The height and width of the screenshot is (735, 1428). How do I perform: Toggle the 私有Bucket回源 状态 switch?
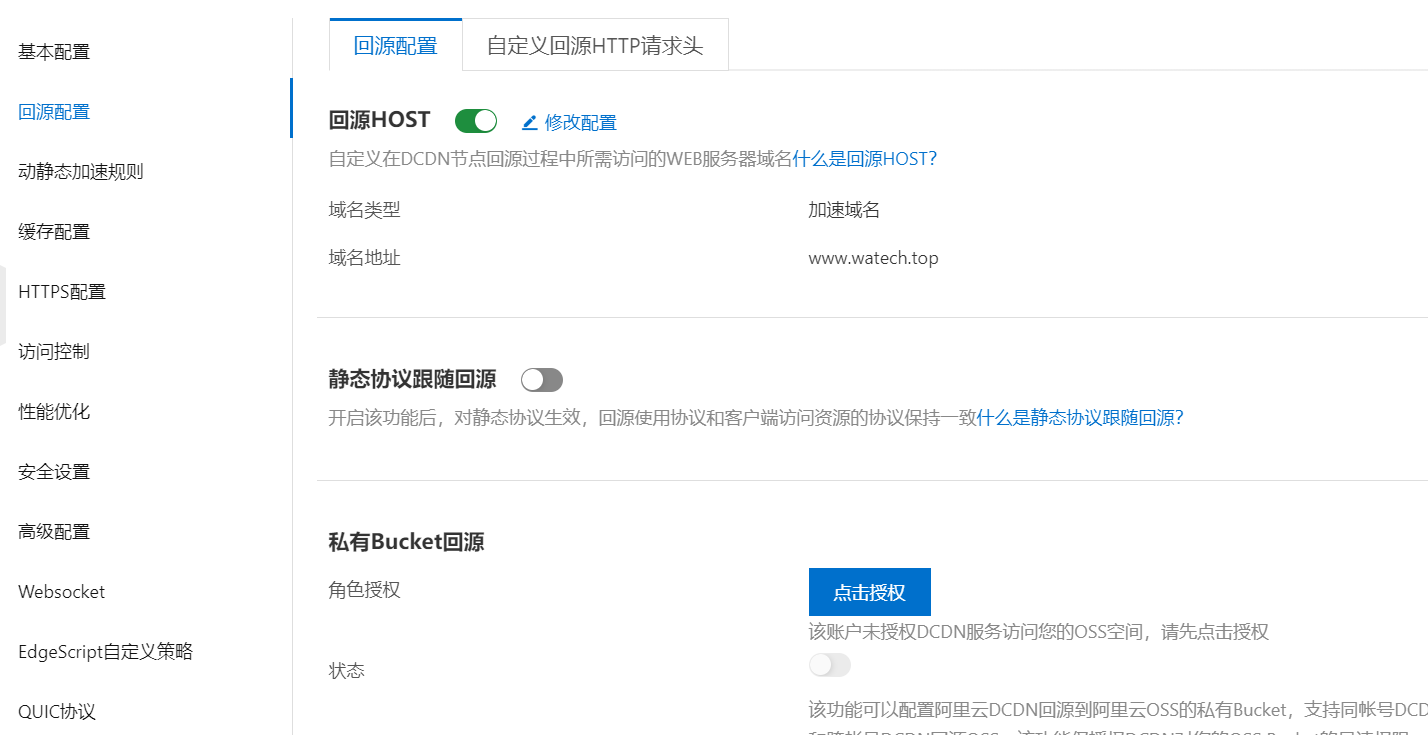[x=830, y=665]
